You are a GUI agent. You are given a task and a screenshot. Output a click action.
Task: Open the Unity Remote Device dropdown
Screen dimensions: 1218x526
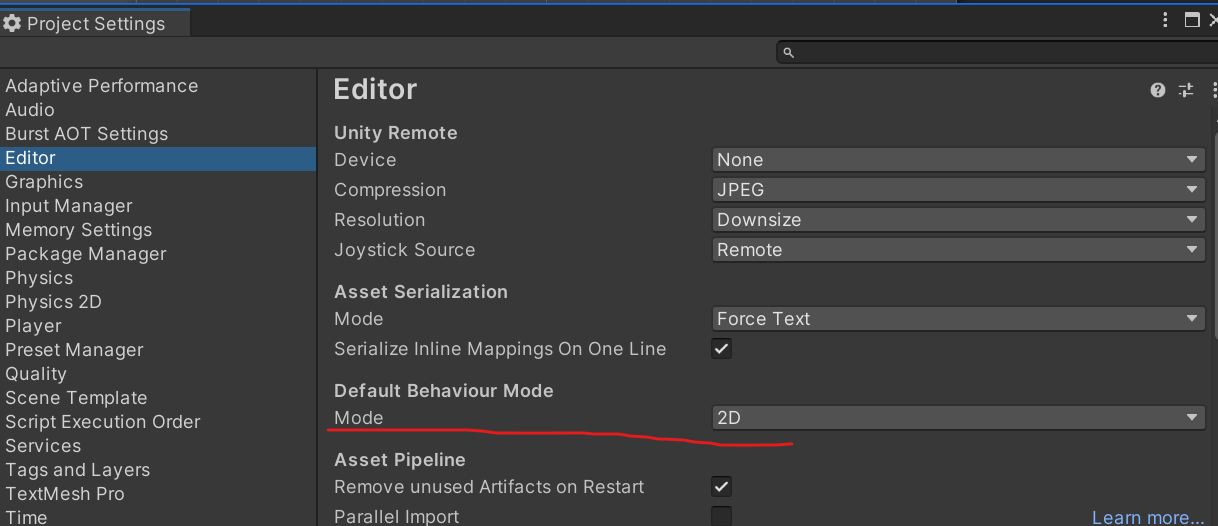click(958, 160)
